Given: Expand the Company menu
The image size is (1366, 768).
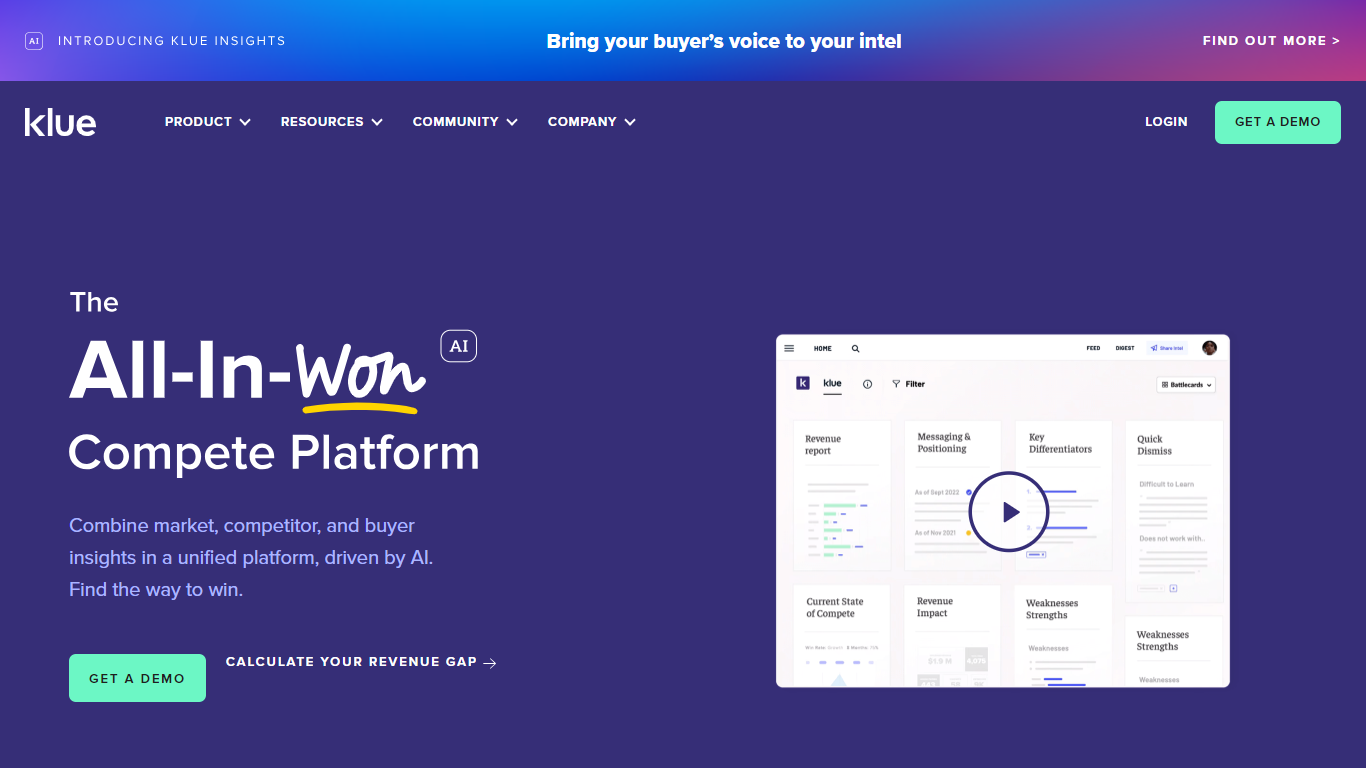Looking at the screenshot, I should (592, 122).
